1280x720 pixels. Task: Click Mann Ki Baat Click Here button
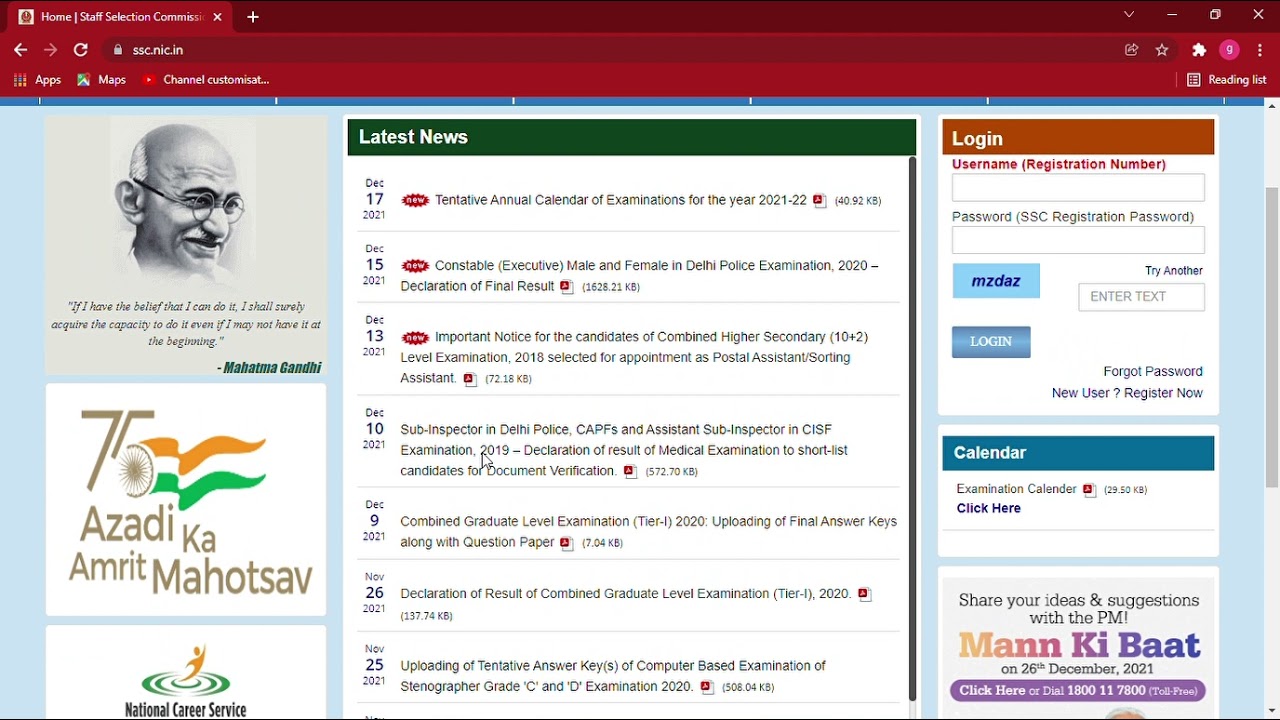pyautogui.click(x=1078, y=691)
